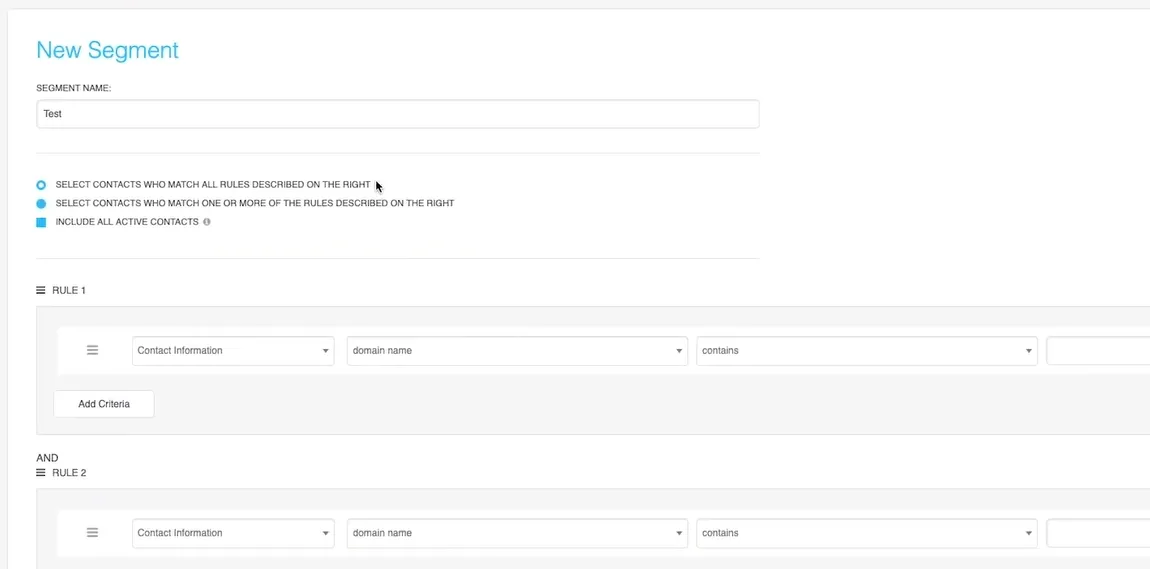Open Rule 2 contains operator dropdown

pos(867,533)
